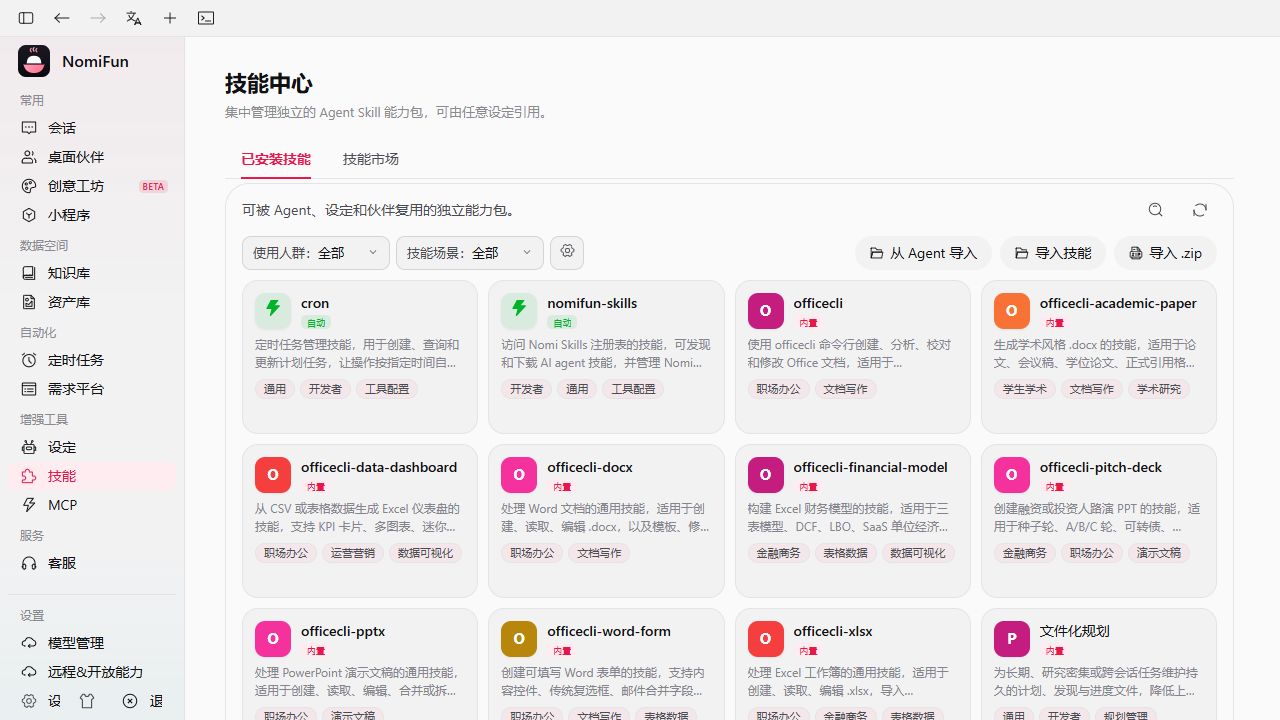Click the circled X exit icon
The width and height of the screenshot is (1280, 720).
pos(130,701)
